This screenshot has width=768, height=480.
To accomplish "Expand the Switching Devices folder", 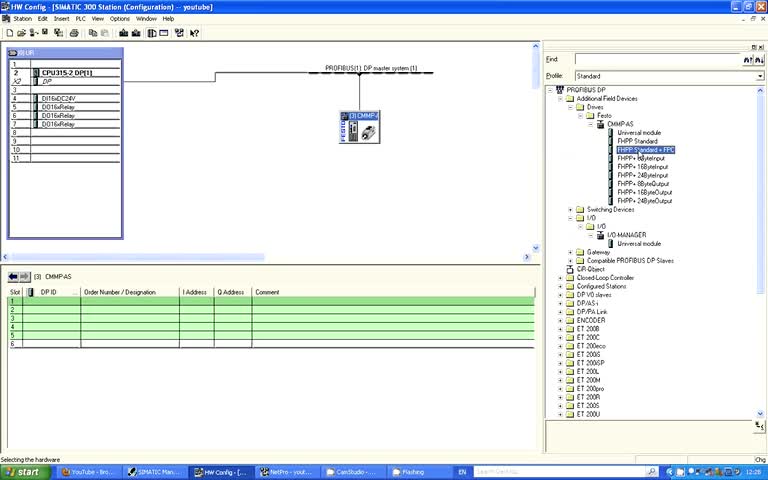I will tap(570, 210).
